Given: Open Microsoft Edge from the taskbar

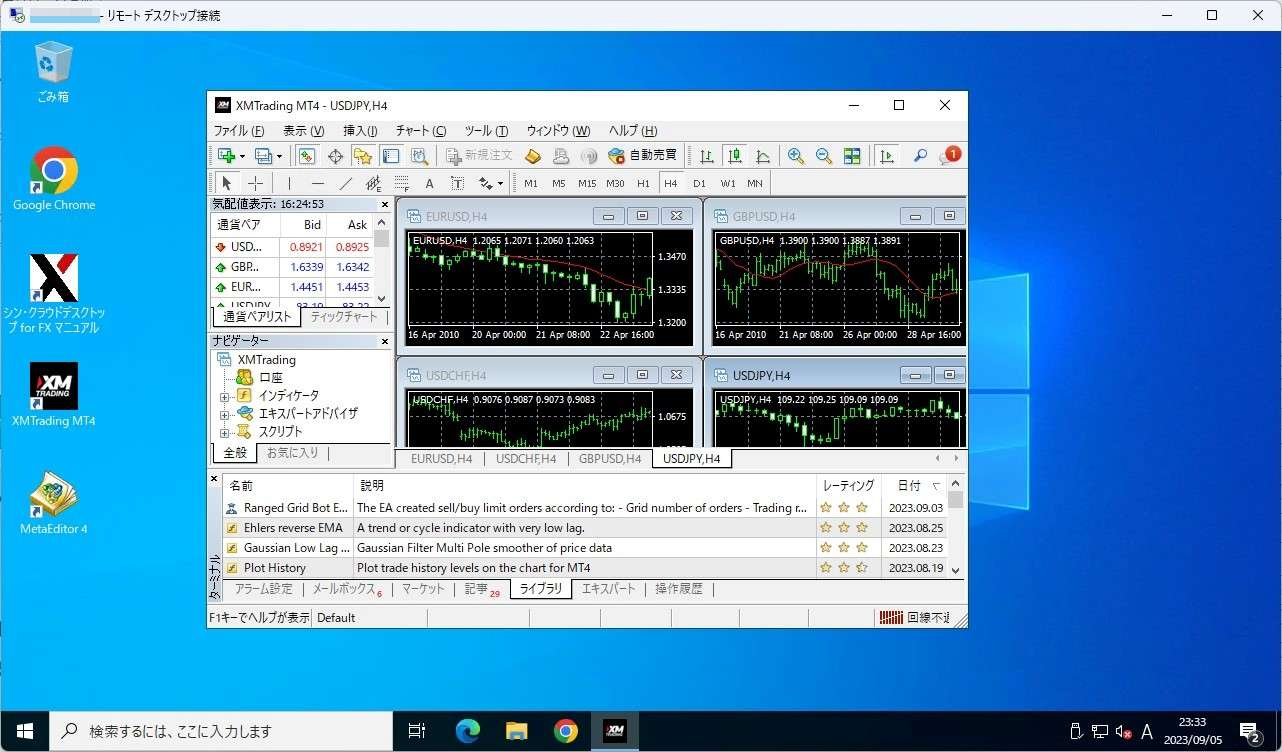Looking at the screenshot, I should point(468,731).
